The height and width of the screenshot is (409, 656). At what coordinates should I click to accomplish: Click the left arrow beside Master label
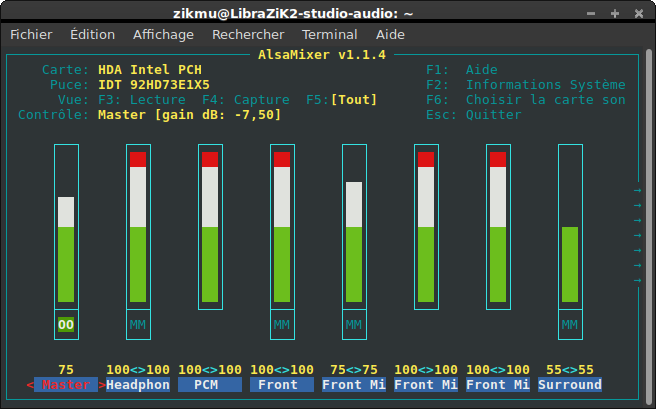(x=30, y=385)
